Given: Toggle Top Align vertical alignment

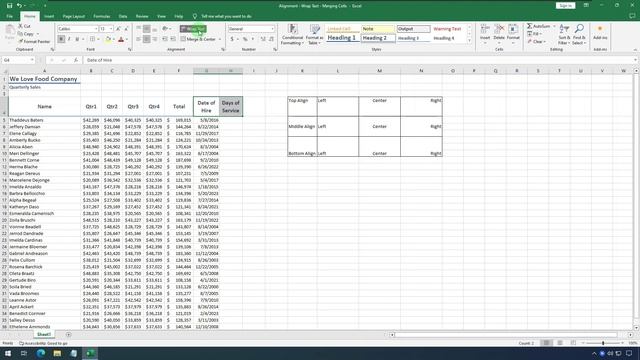Looking at the screenshot, I should [139, 29].
